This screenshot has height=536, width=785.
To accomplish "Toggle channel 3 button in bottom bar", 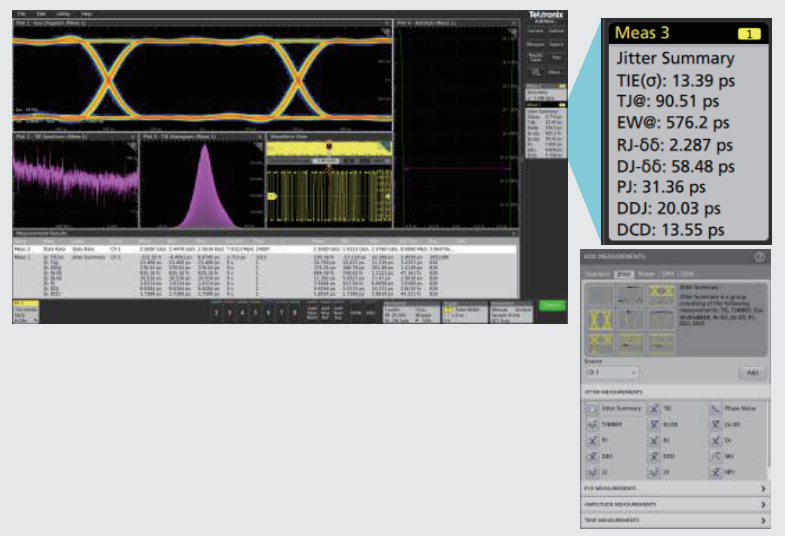I will coord(229,313).
